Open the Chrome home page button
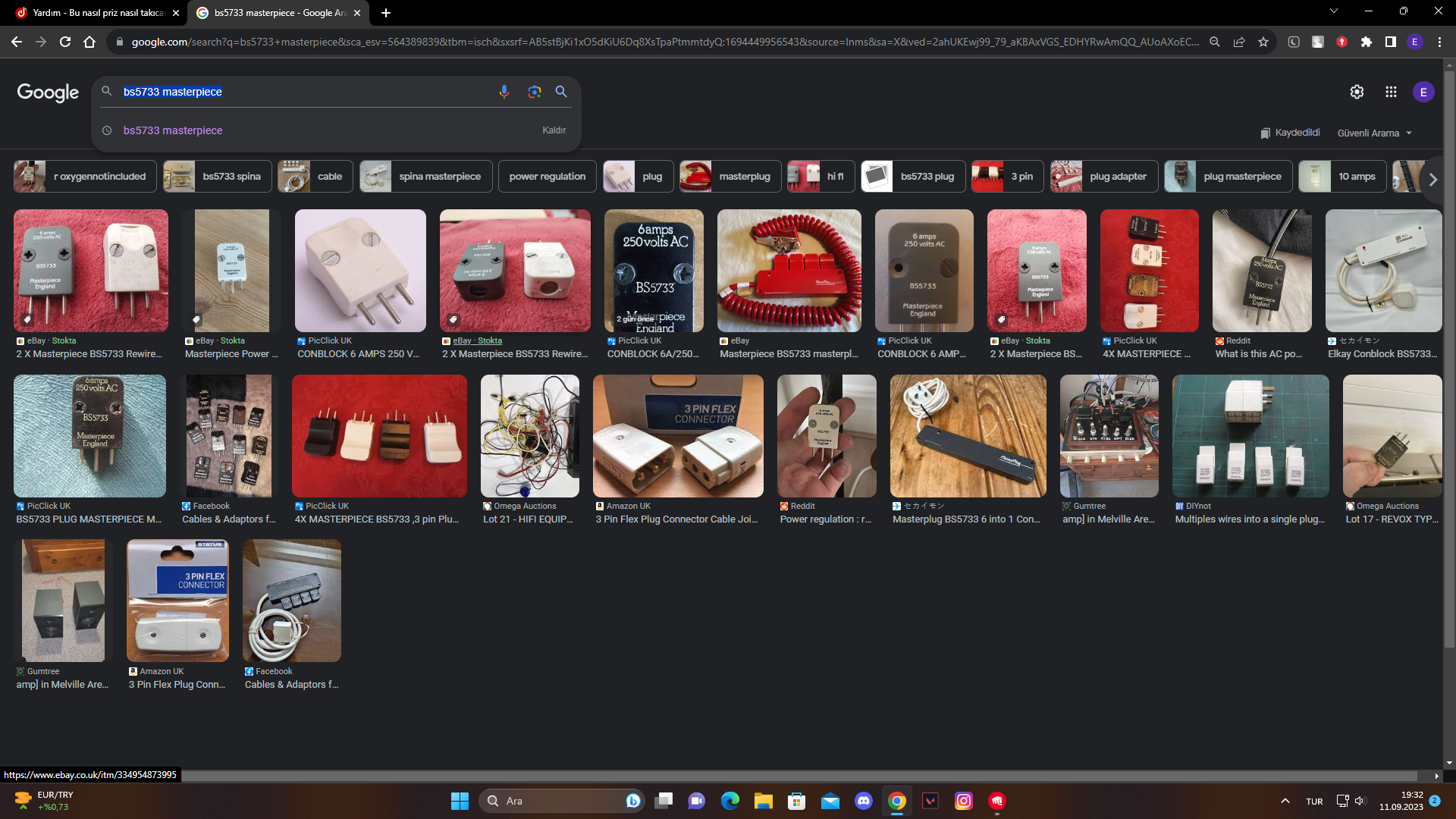Image resolution: width=1456 pixels, height=819 pixels. [x=89, y=42]
